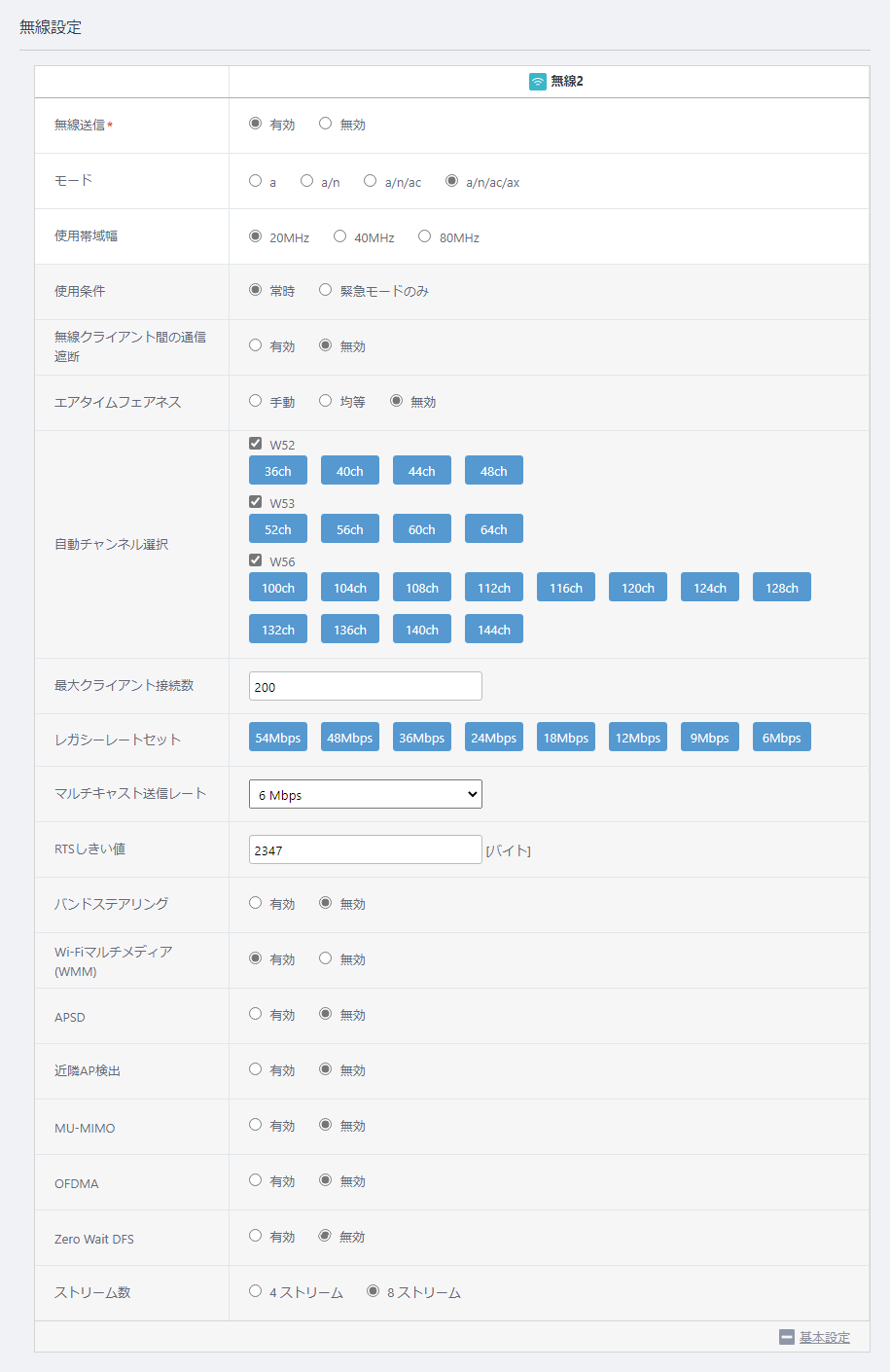The width and height of the screenshot is (890, 1372).
Task: Choose mode a/n/ac
Action: 371,181
